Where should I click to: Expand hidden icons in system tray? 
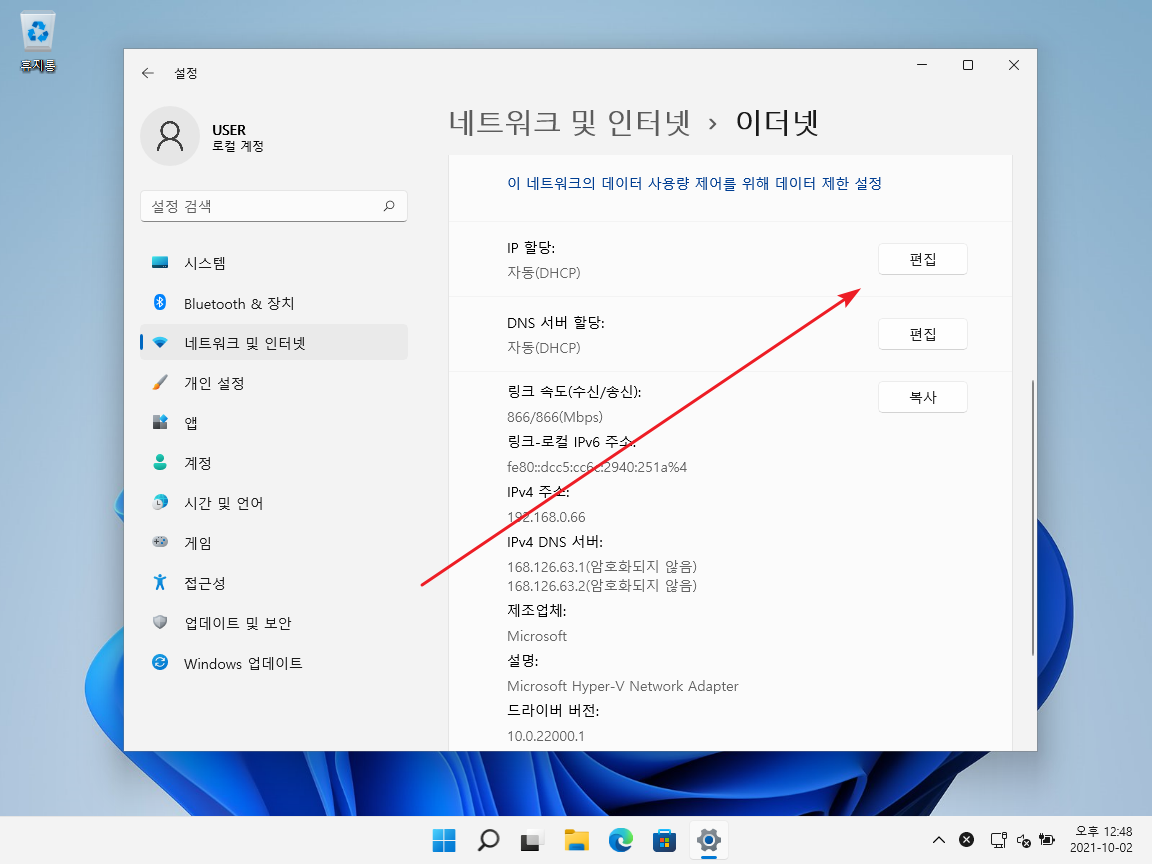[x=938, y=840]
